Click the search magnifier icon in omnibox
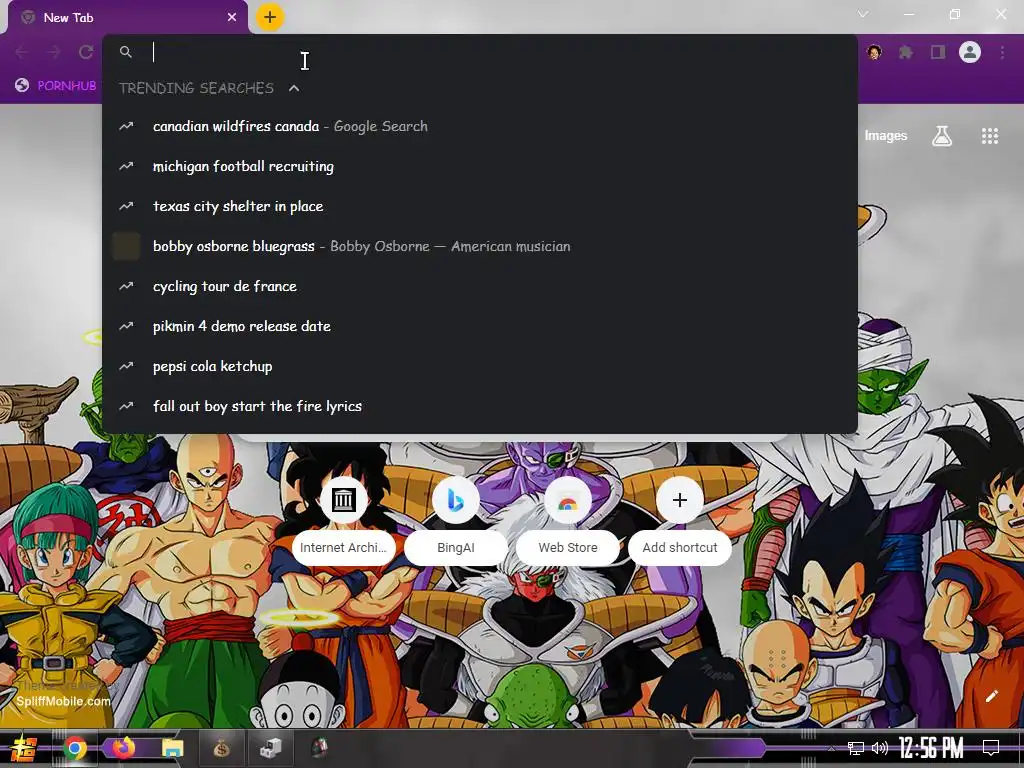This screenshot has height=768, width=1024. pyautogui.click(x=126, y=52)
